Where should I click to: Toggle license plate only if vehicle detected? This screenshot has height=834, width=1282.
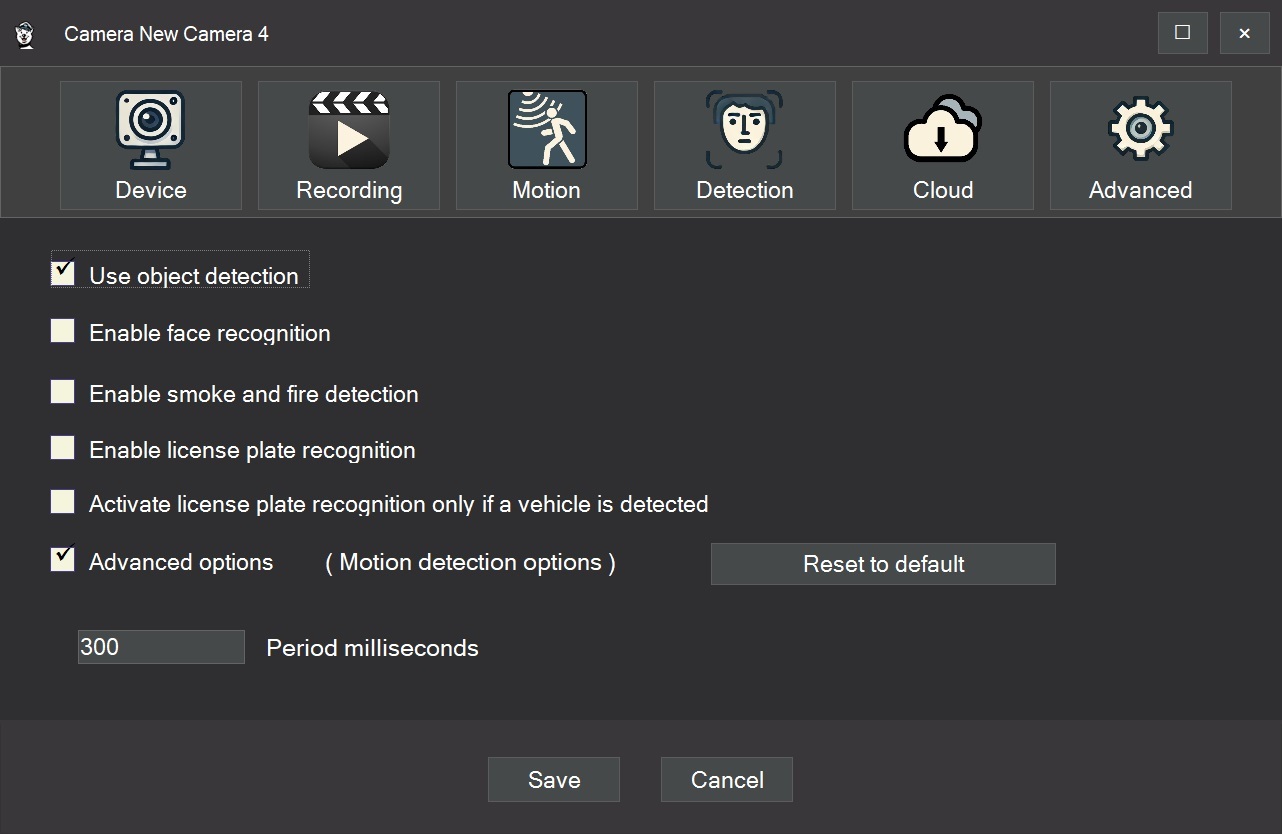pos(63,501)
